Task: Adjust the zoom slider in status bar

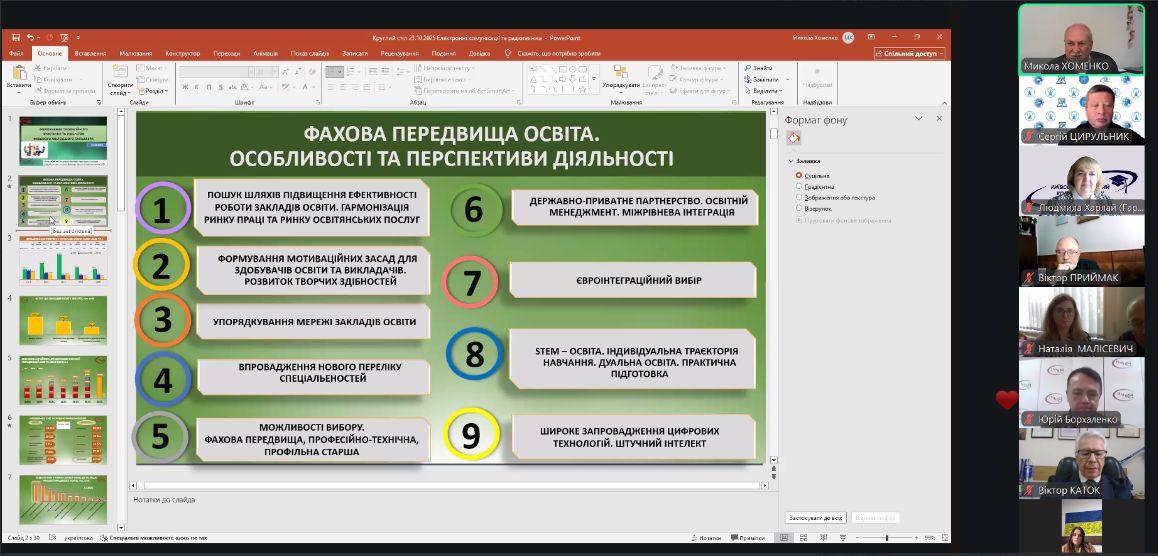Action: [886, 538]
